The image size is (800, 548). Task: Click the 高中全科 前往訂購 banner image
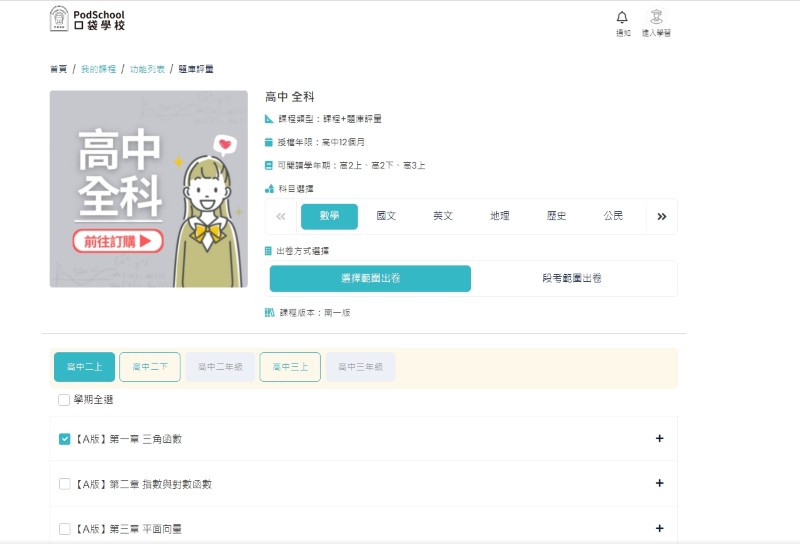click(x=148, y=189)
